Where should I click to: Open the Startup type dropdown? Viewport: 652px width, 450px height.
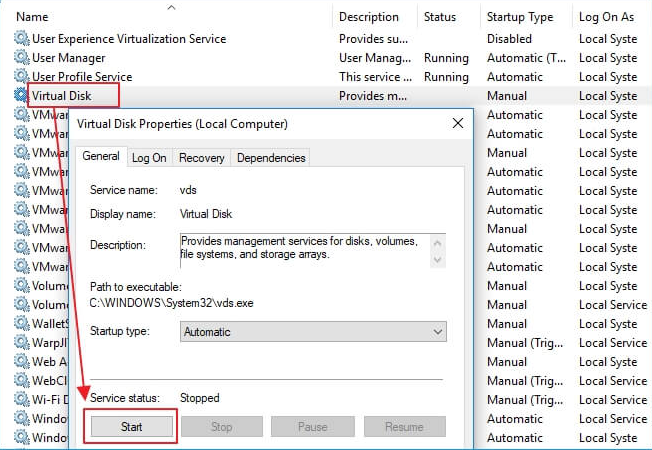pos(313,331)
